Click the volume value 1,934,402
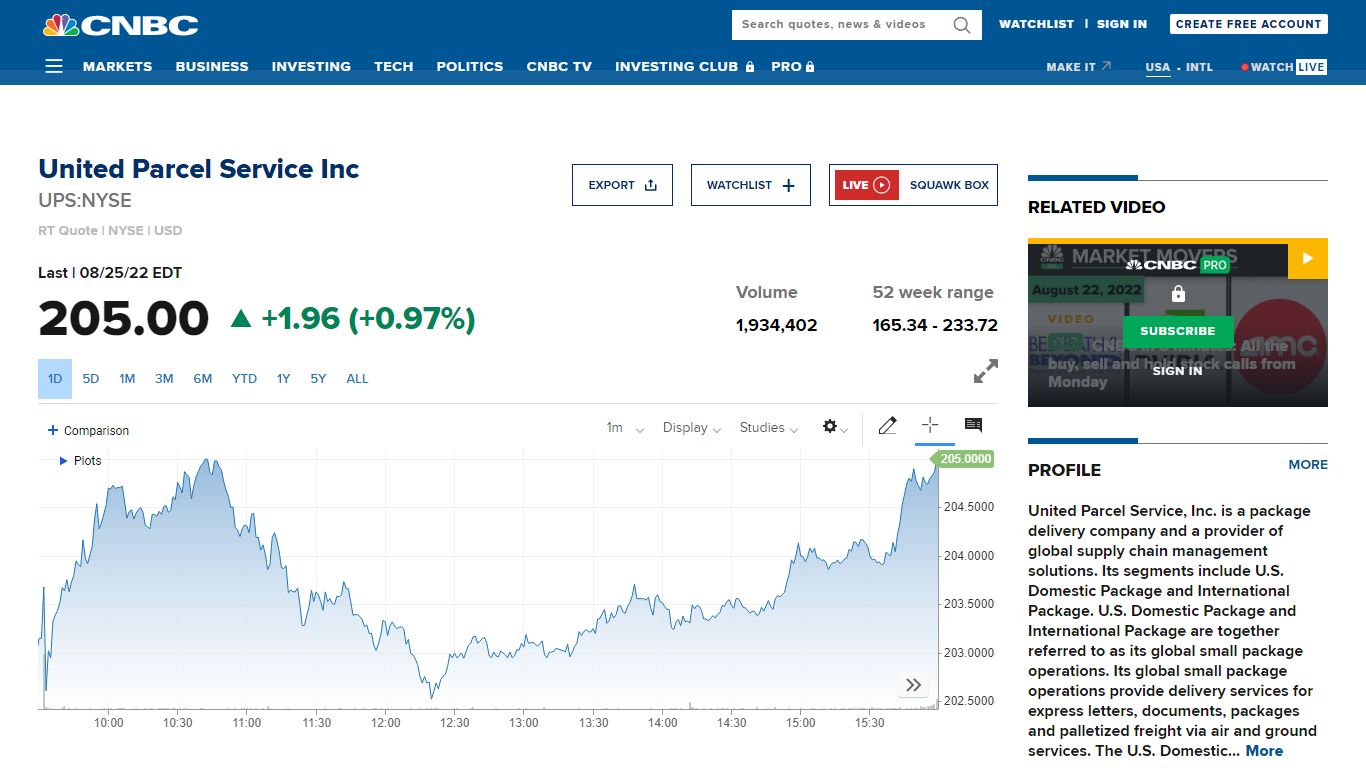 [776, 325]
